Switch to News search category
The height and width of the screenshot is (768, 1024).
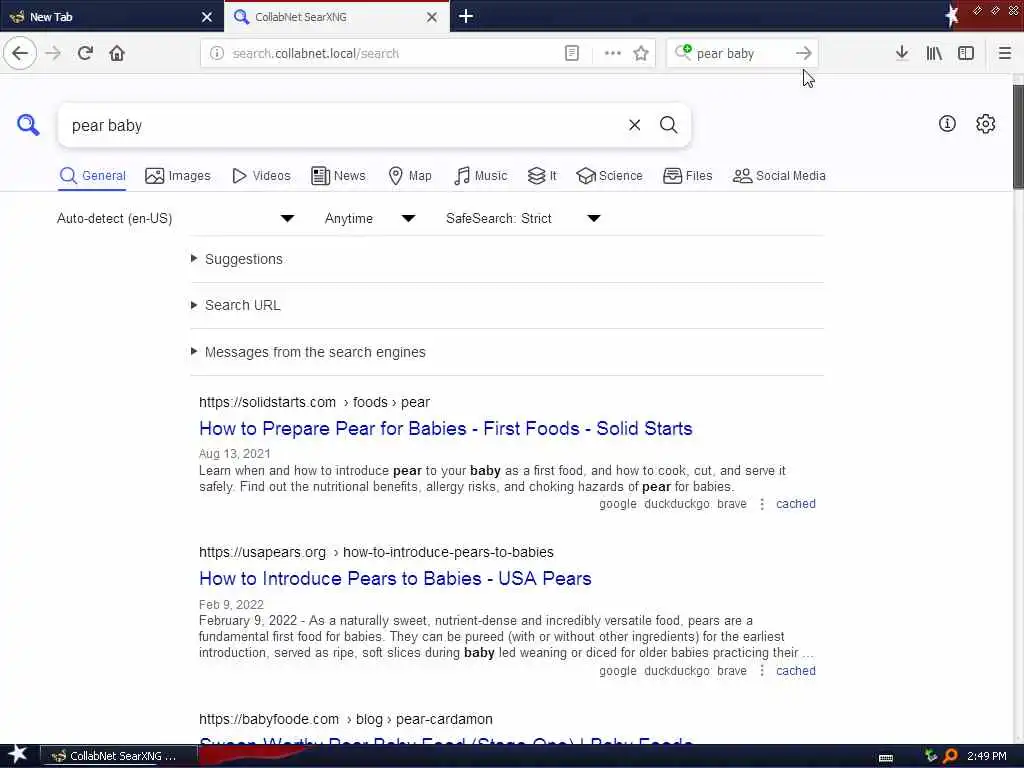pyautogui.click(x=338, y=176)
